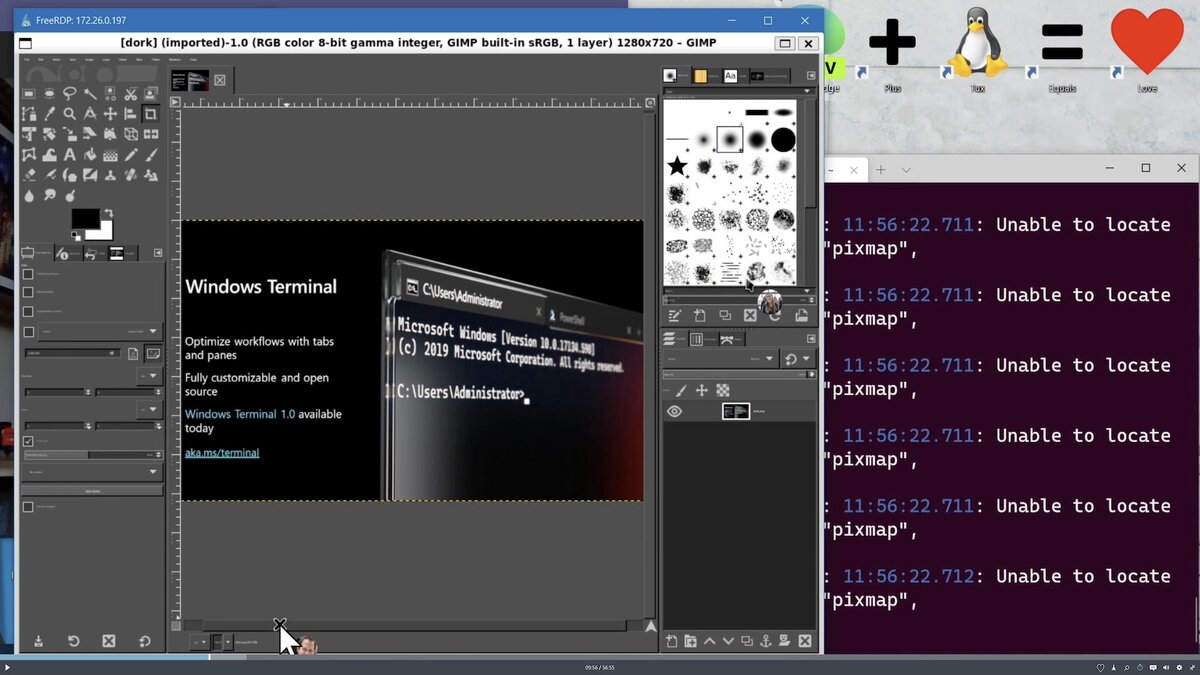1200x675 pixels.
Task: Select the Gradient tool
Action: coord(110,155)
